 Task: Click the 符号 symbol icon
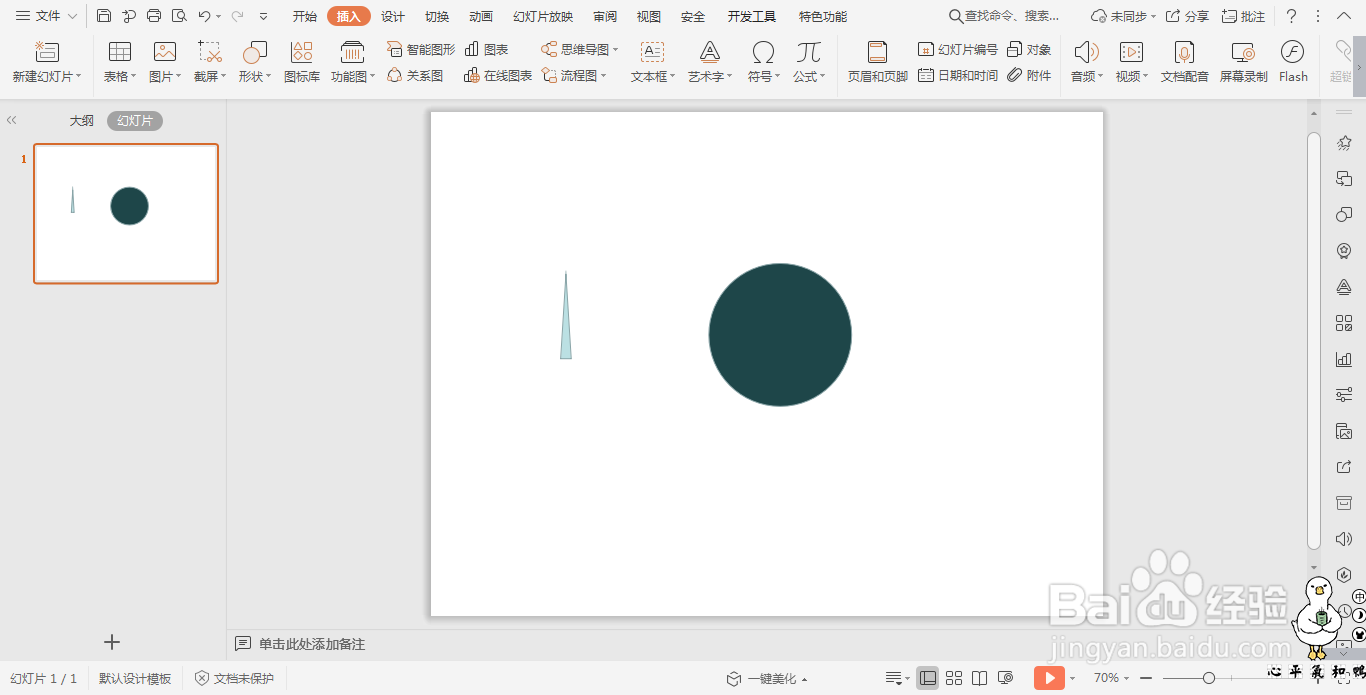point(763,52)
